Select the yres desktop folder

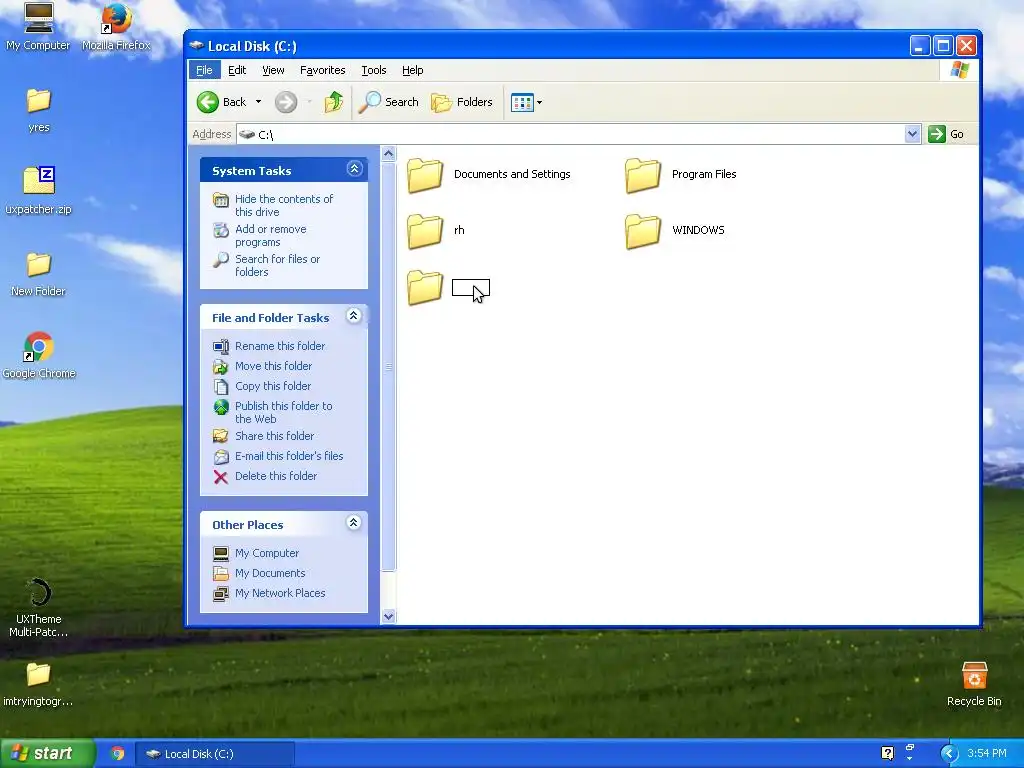pyautogui.click(x=39, y=110)
